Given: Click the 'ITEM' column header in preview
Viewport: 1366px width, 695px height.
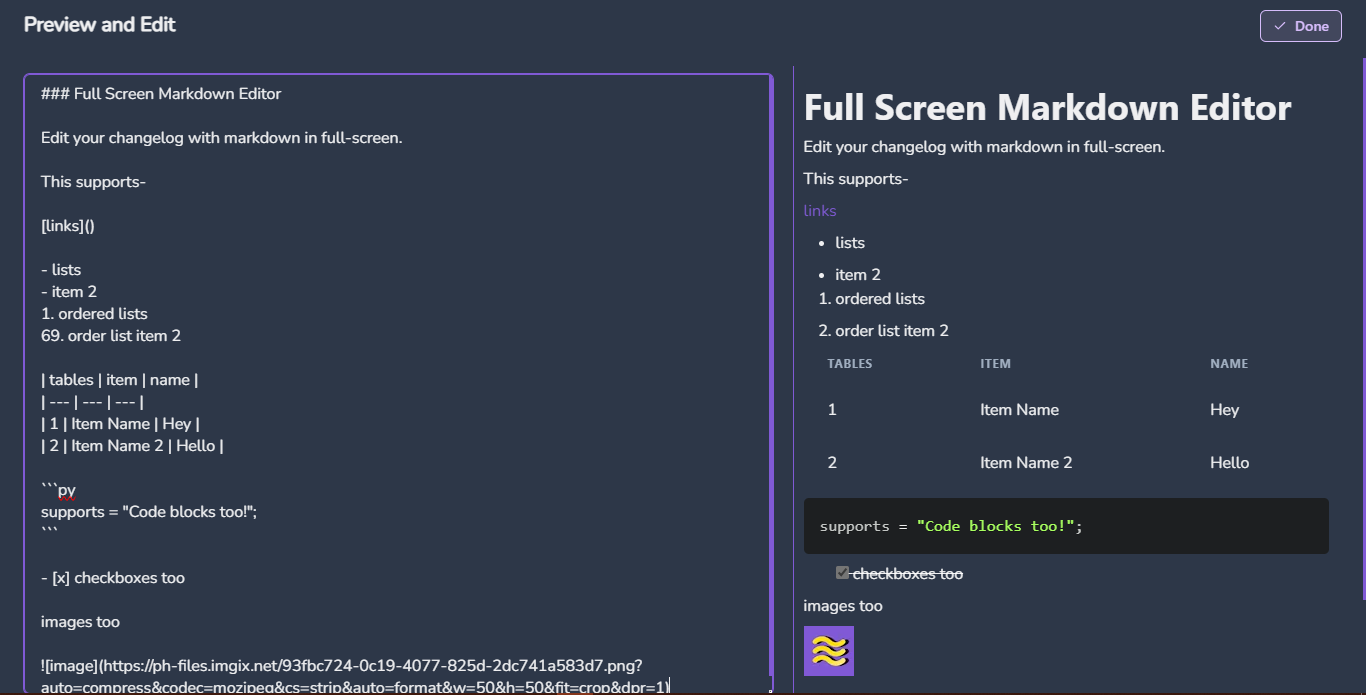Looking at the screenshot, I should click(995, 364).
